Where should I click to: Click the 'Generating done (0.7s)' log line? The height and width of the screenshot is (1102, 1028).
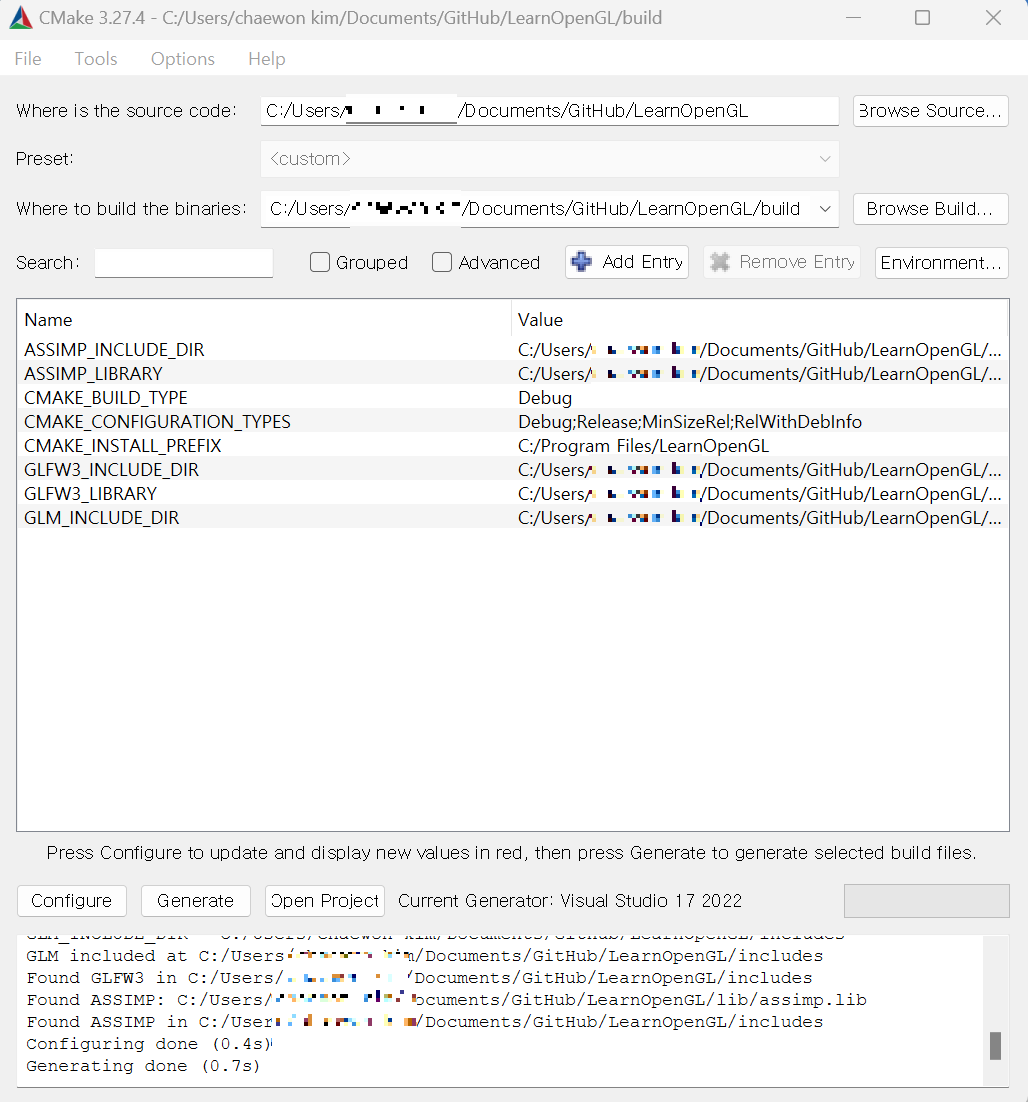point(143,1066)
